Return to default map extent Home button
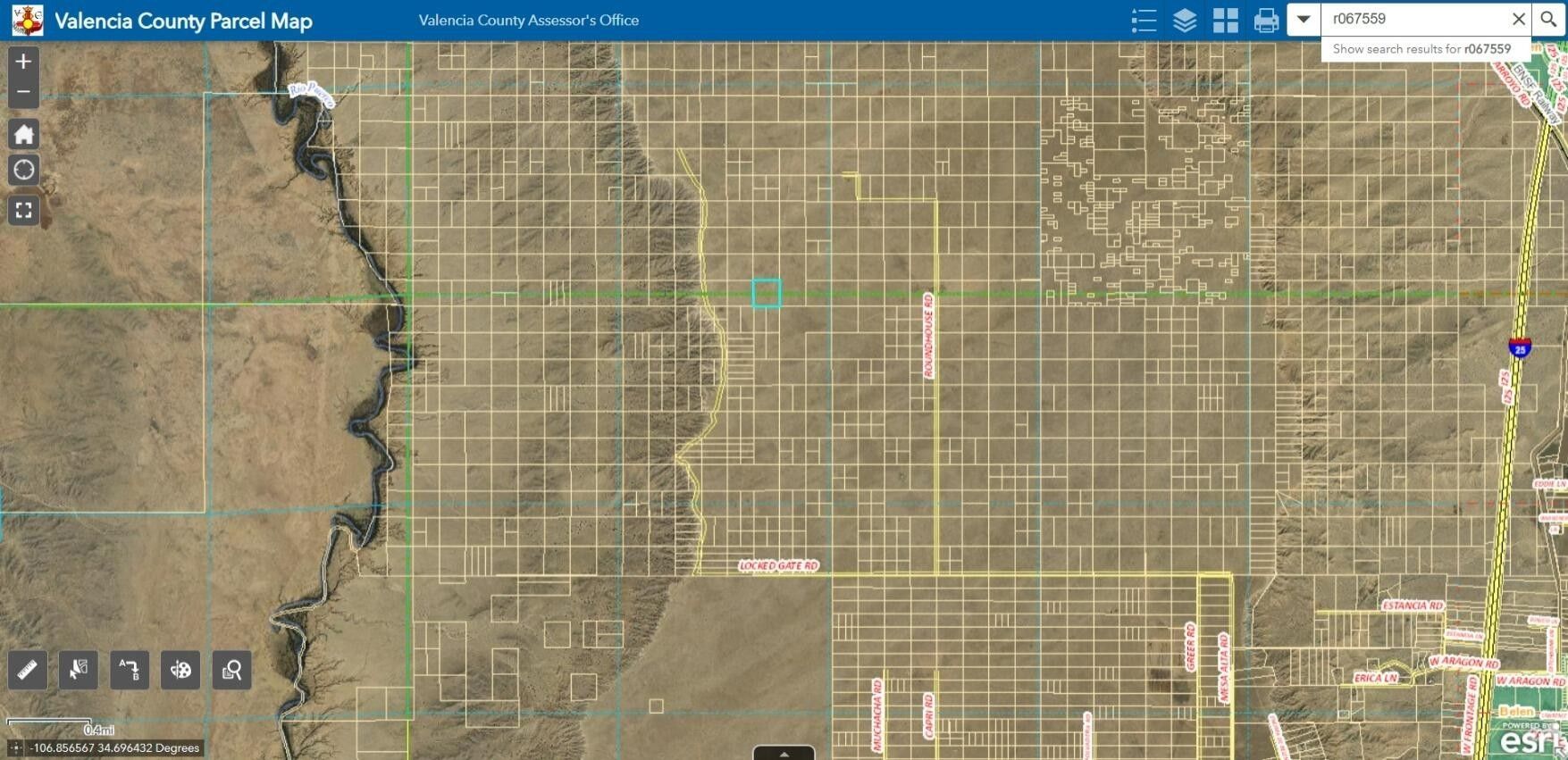The height and width of the screenshot is (760, 1568). tap(24, 135)
